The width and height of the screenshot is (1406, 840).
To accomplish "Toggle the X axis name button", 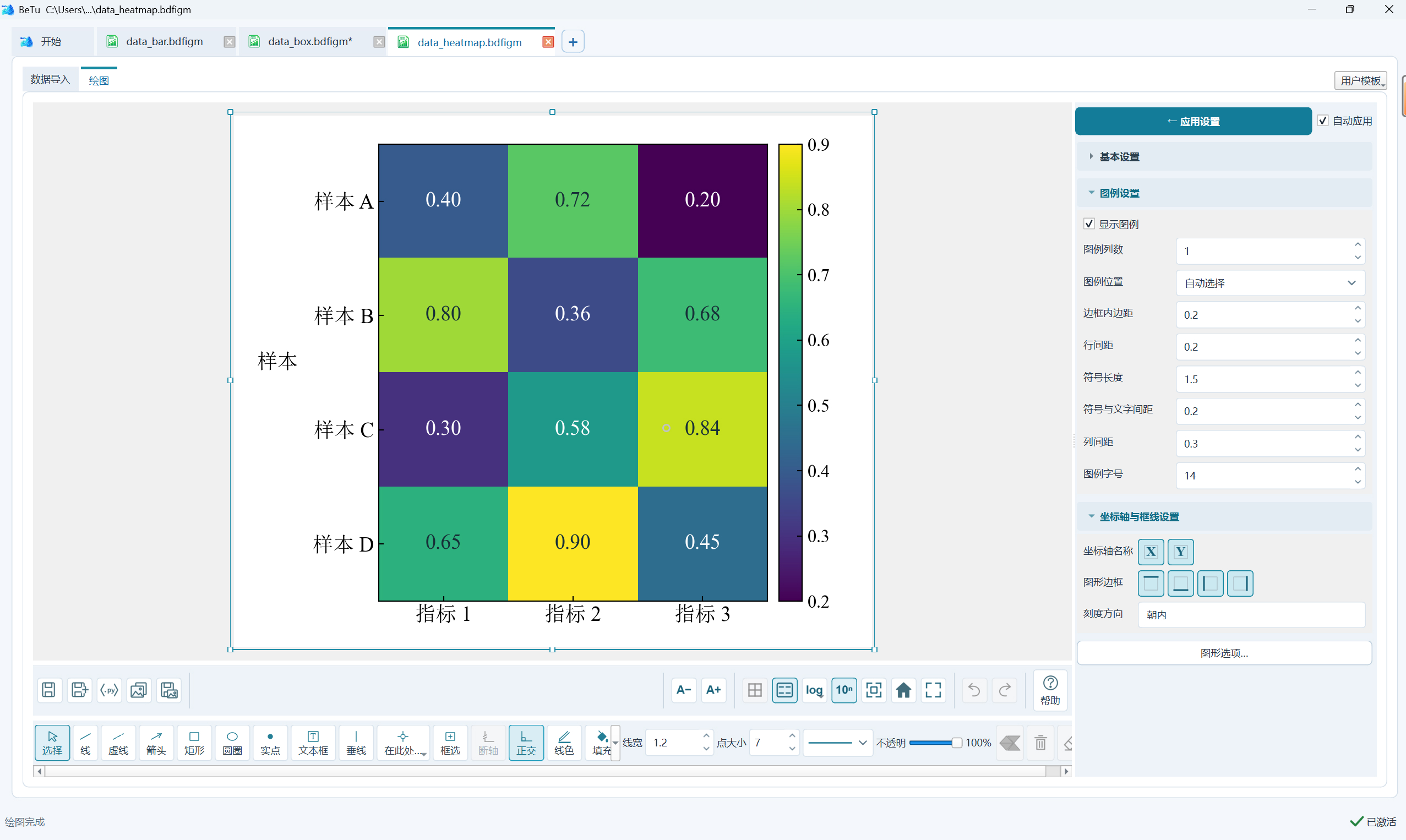I will (1151, 552).
